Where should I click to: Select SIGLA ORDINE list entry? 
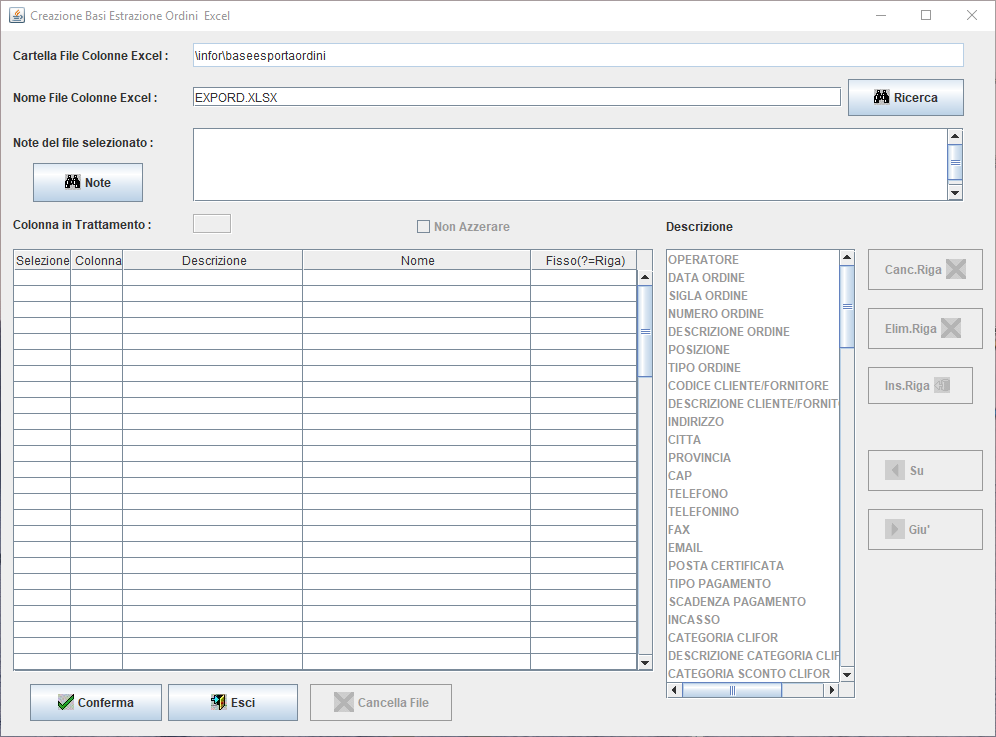click(753, 295)
